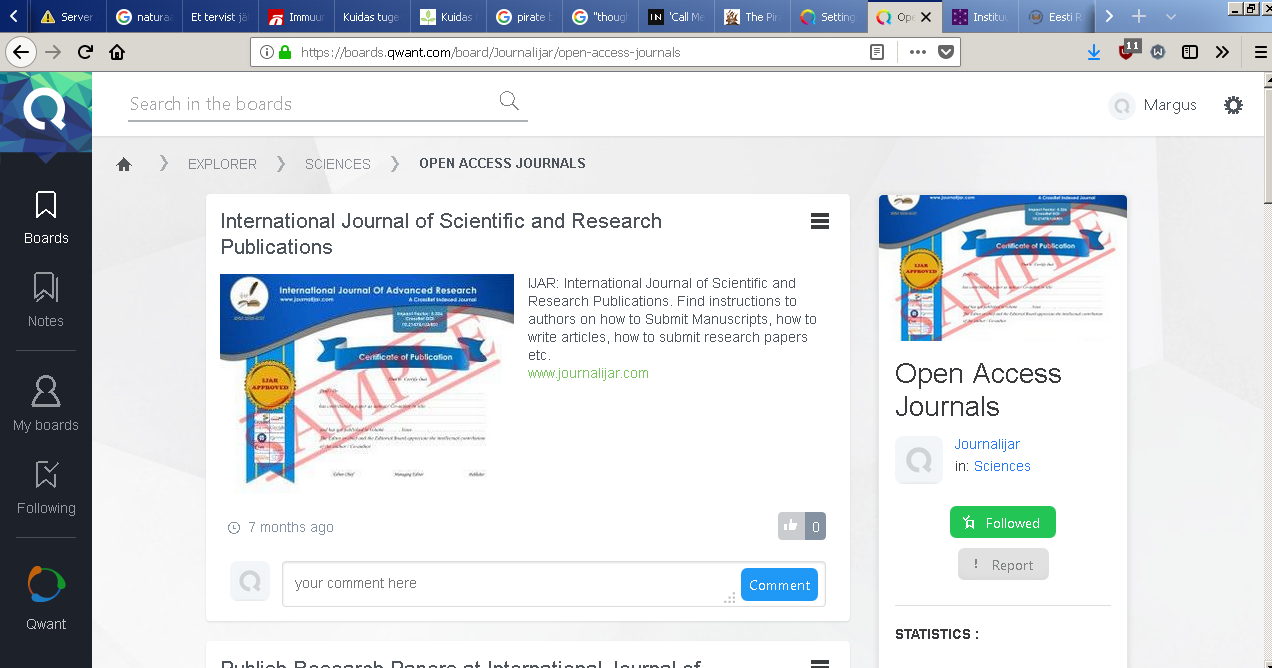Click the like count 0
This screenshot has width=1272, height=668.
tap(816, 526)
